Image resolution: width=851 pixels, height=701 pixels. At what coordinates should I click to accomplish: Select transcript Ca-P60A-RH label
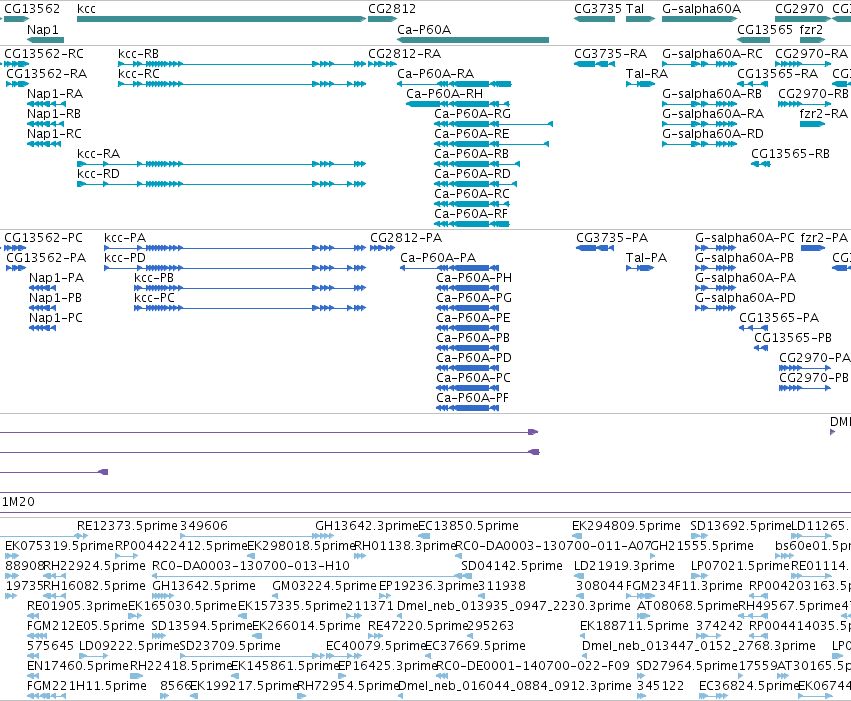(x=444, y=94)
